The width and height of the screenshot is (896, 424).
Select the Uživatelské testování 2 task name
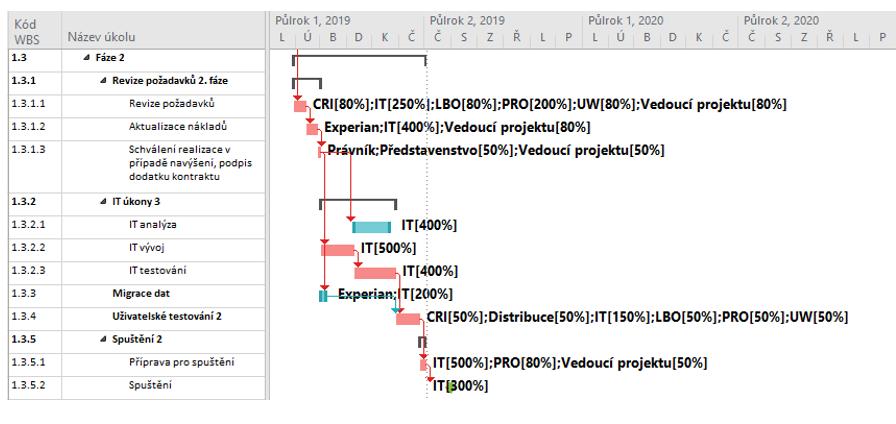click(166, 317)
